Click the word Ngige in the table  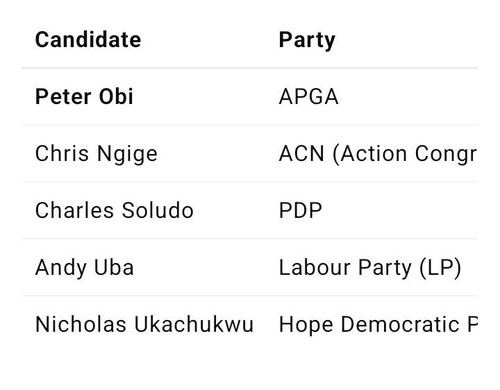tap(127, 155)
